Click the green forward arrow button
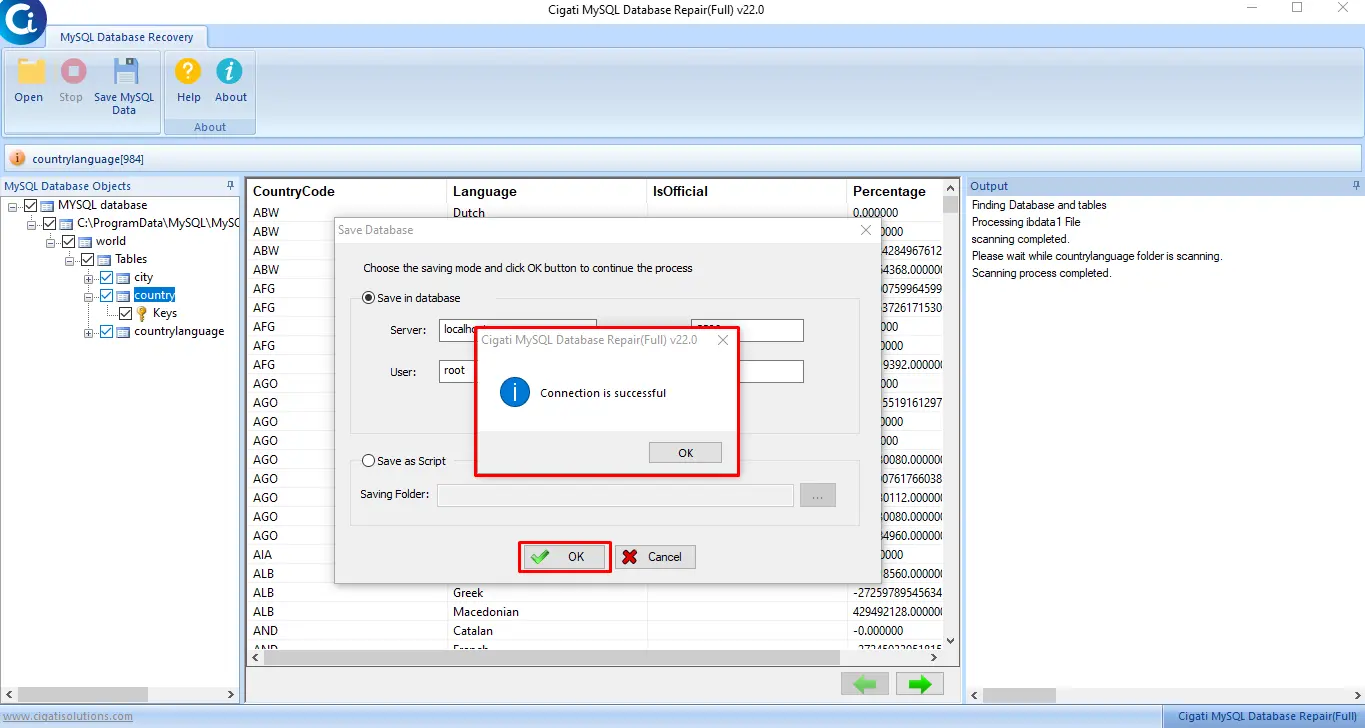1365x728 pixels. point(920,684)
